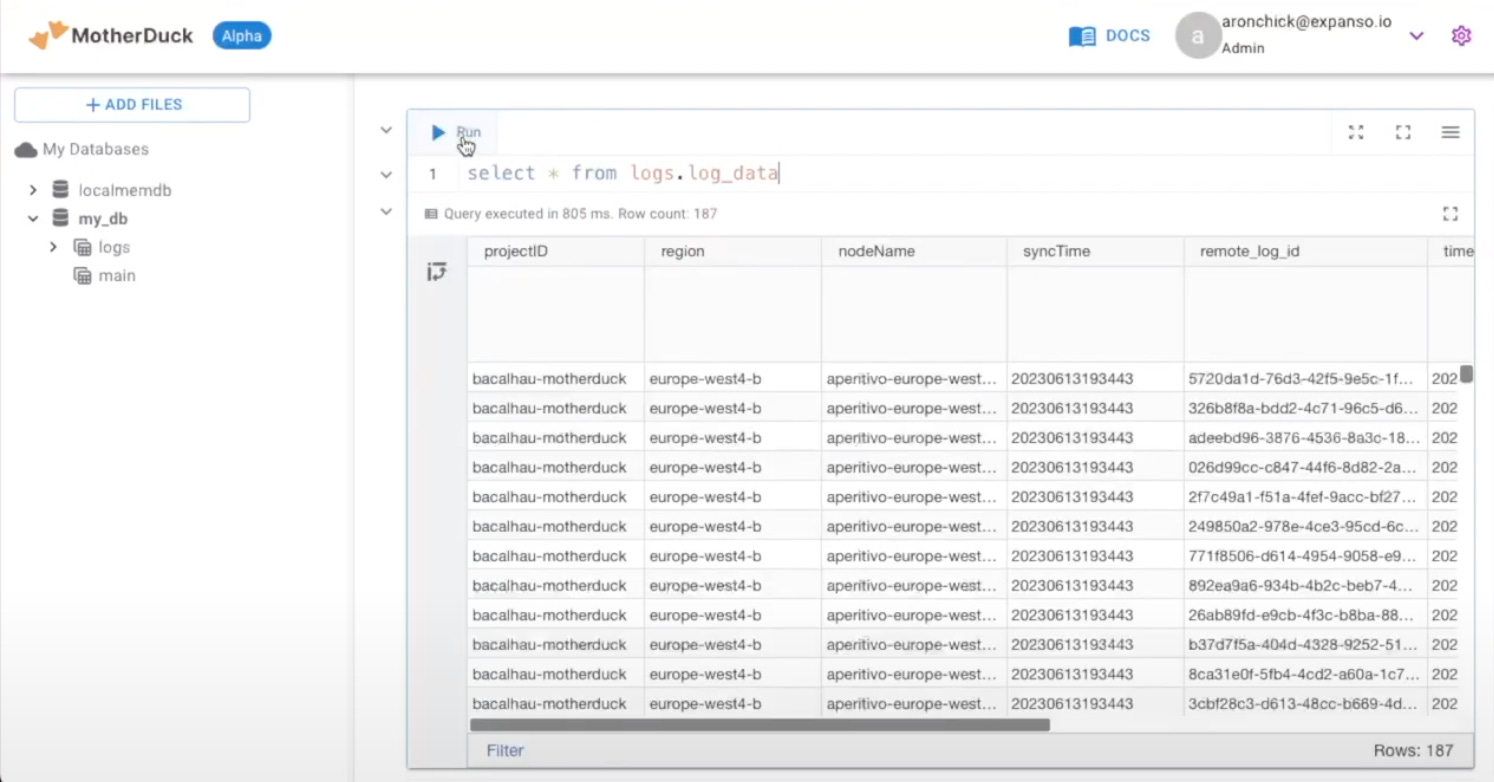Select cell 26ab89fd-e9cb-4f3c-b8ba-88...
The width and height of the screenshot is (1494, 782).
coord(1306,615)
